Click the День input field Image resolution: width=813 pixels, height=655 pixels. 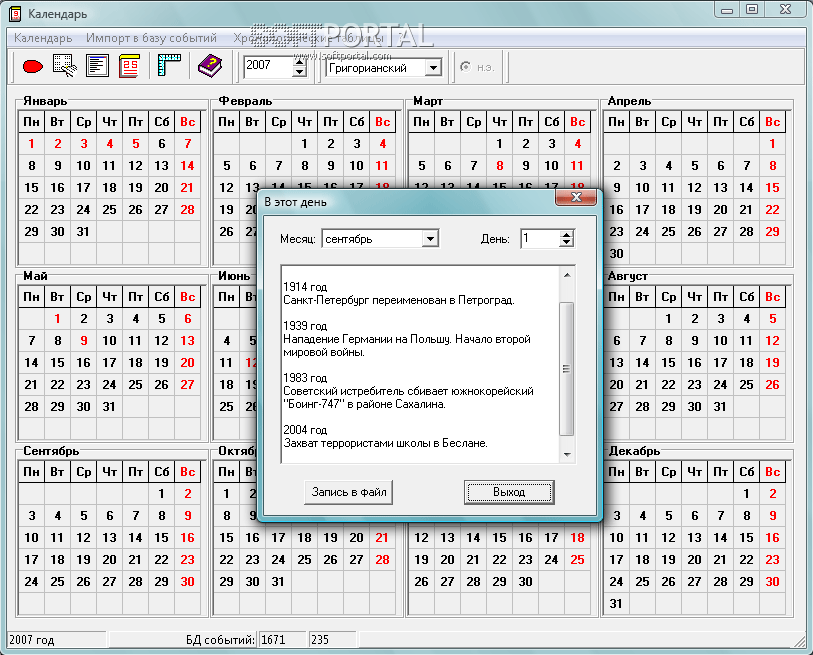(541, 239)
